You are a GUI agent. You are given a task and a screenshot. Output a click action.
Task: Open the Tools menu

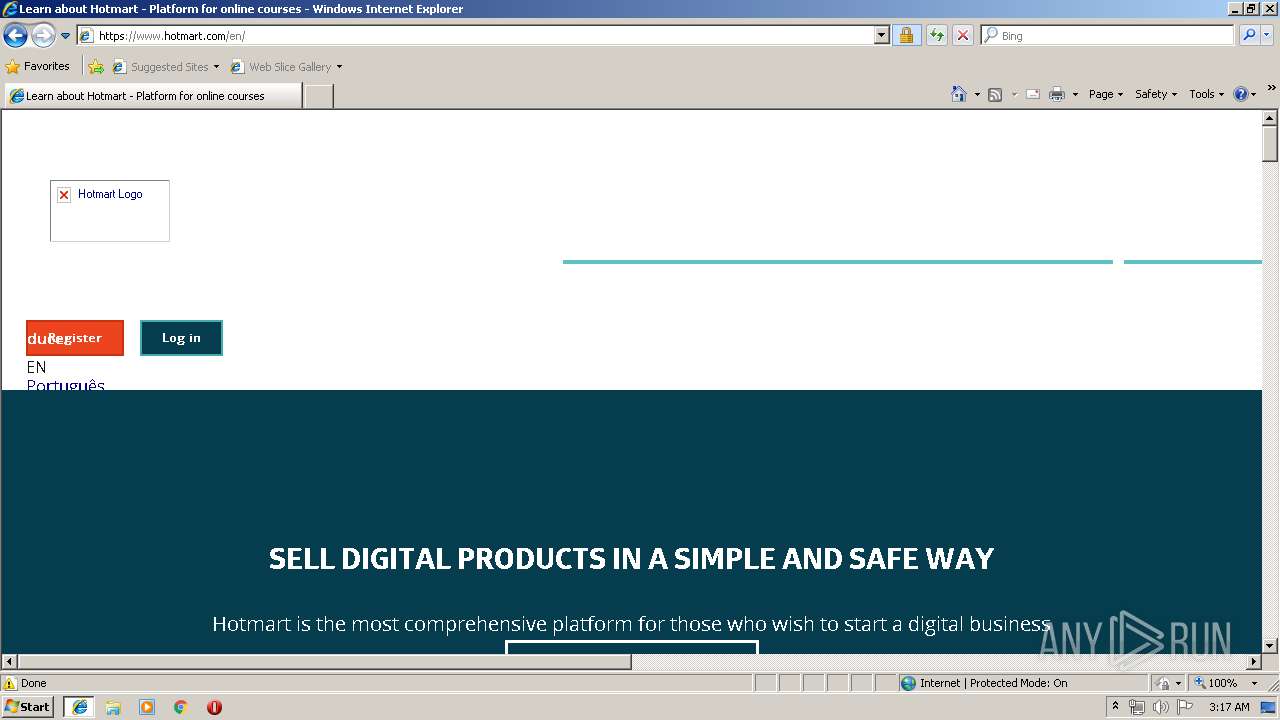pyautogui.click(x=1205, y=94)
